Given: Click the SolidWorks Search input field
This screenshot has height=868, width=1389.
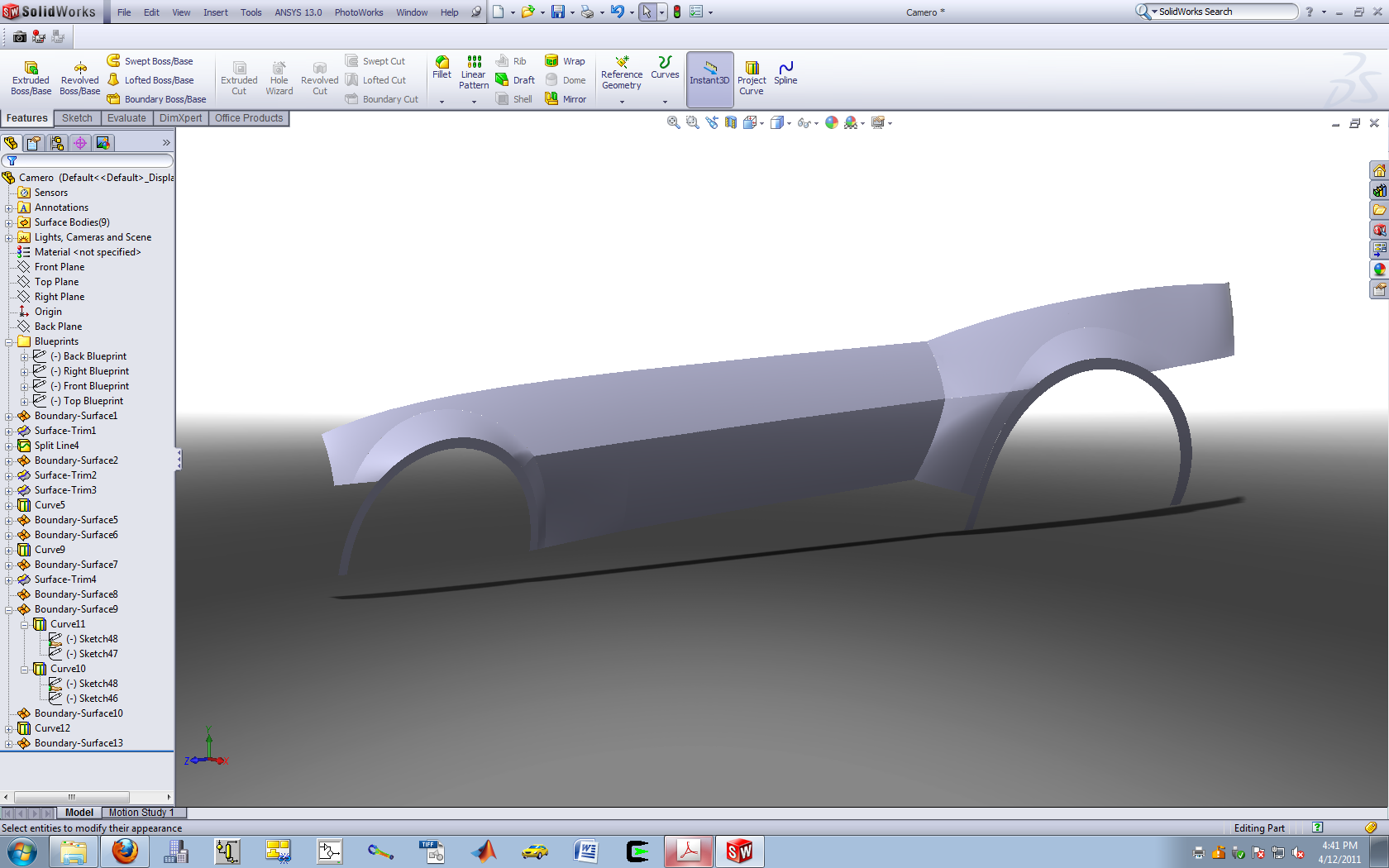Looking at the screenshot, I should click(1224, 12).
